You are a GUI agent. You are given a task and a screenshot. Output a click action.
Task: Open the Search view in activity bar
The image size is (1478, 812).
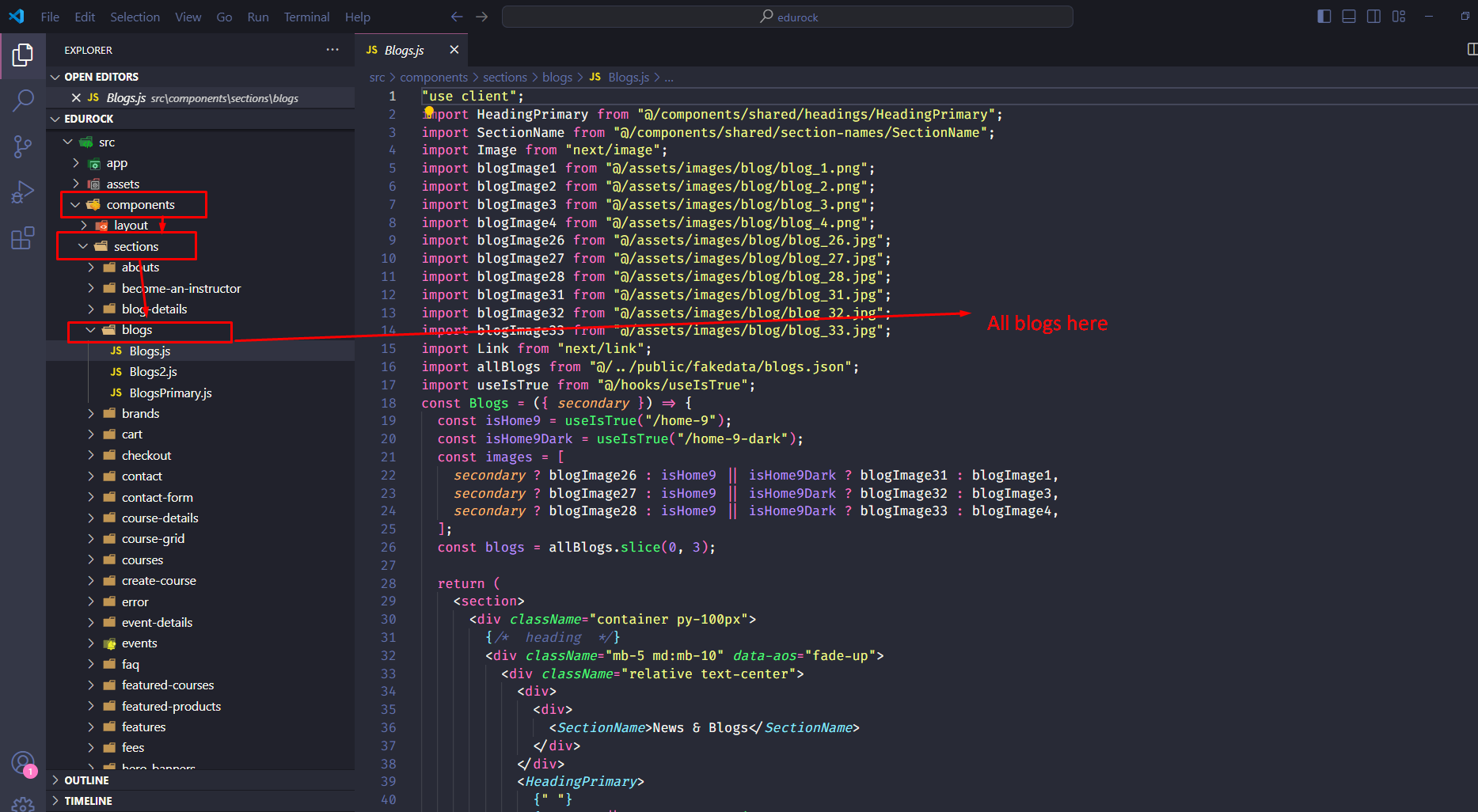coord(23,101)
